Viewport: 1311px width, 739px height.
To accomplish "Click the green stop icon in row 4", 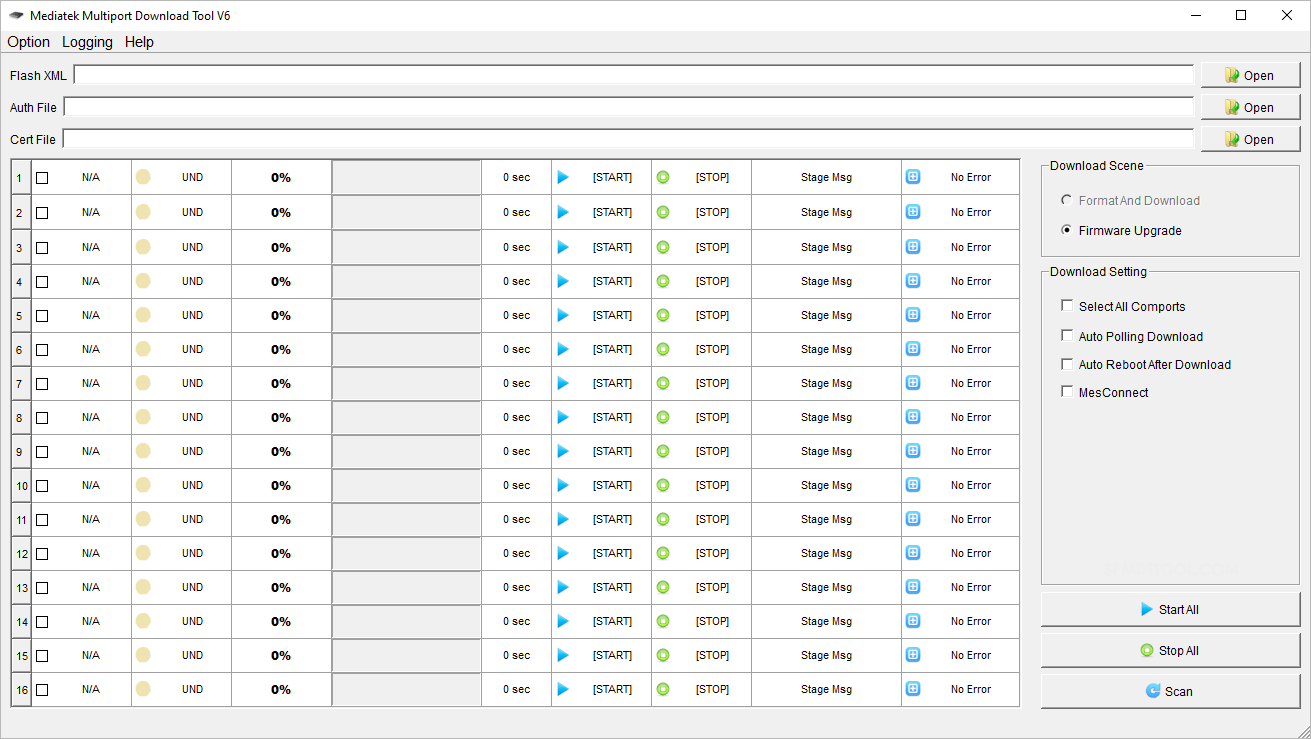I will tap(663, 281).
